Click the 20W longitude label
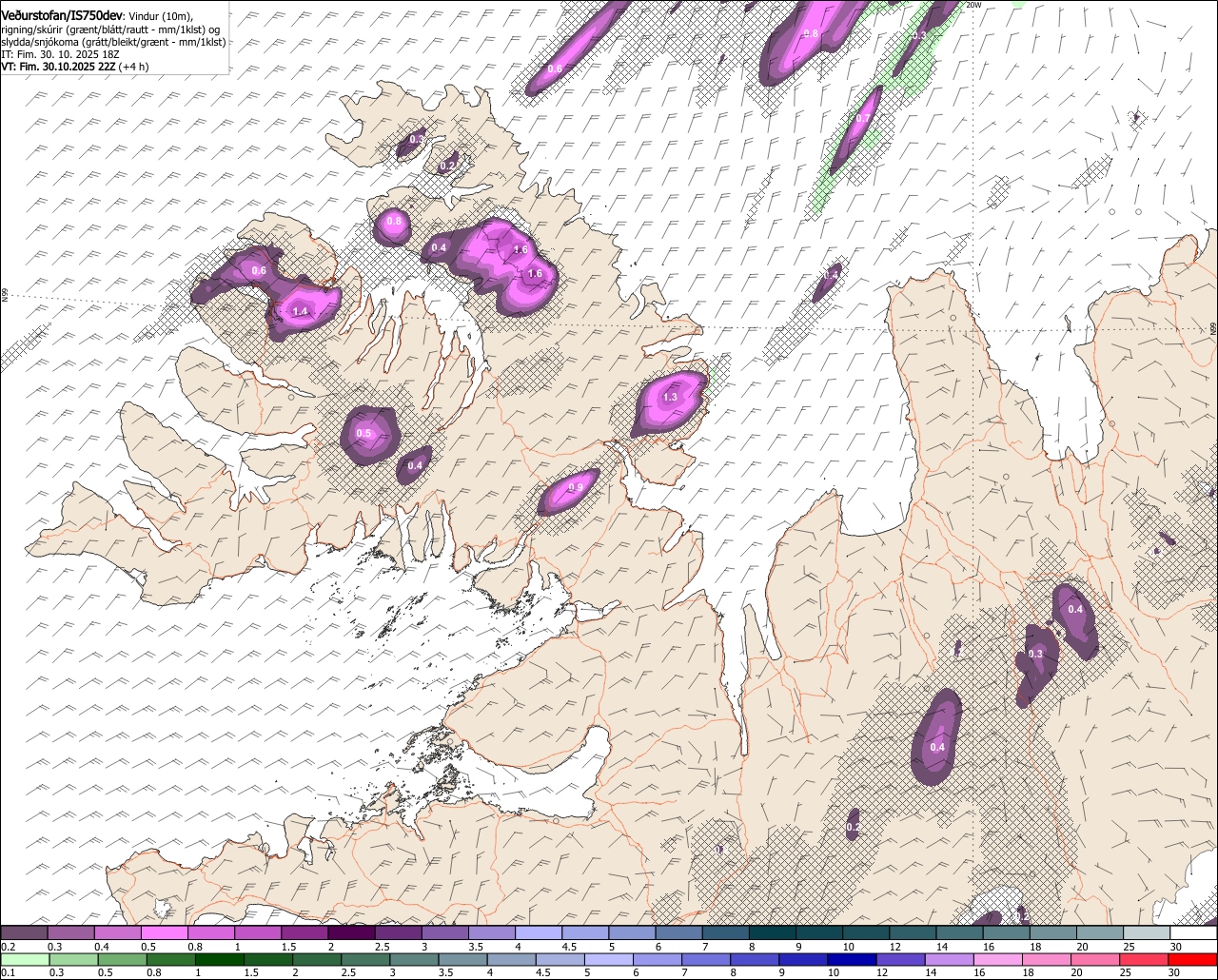The width and height of the screenshot is (1218, 980). coord(972,5)
